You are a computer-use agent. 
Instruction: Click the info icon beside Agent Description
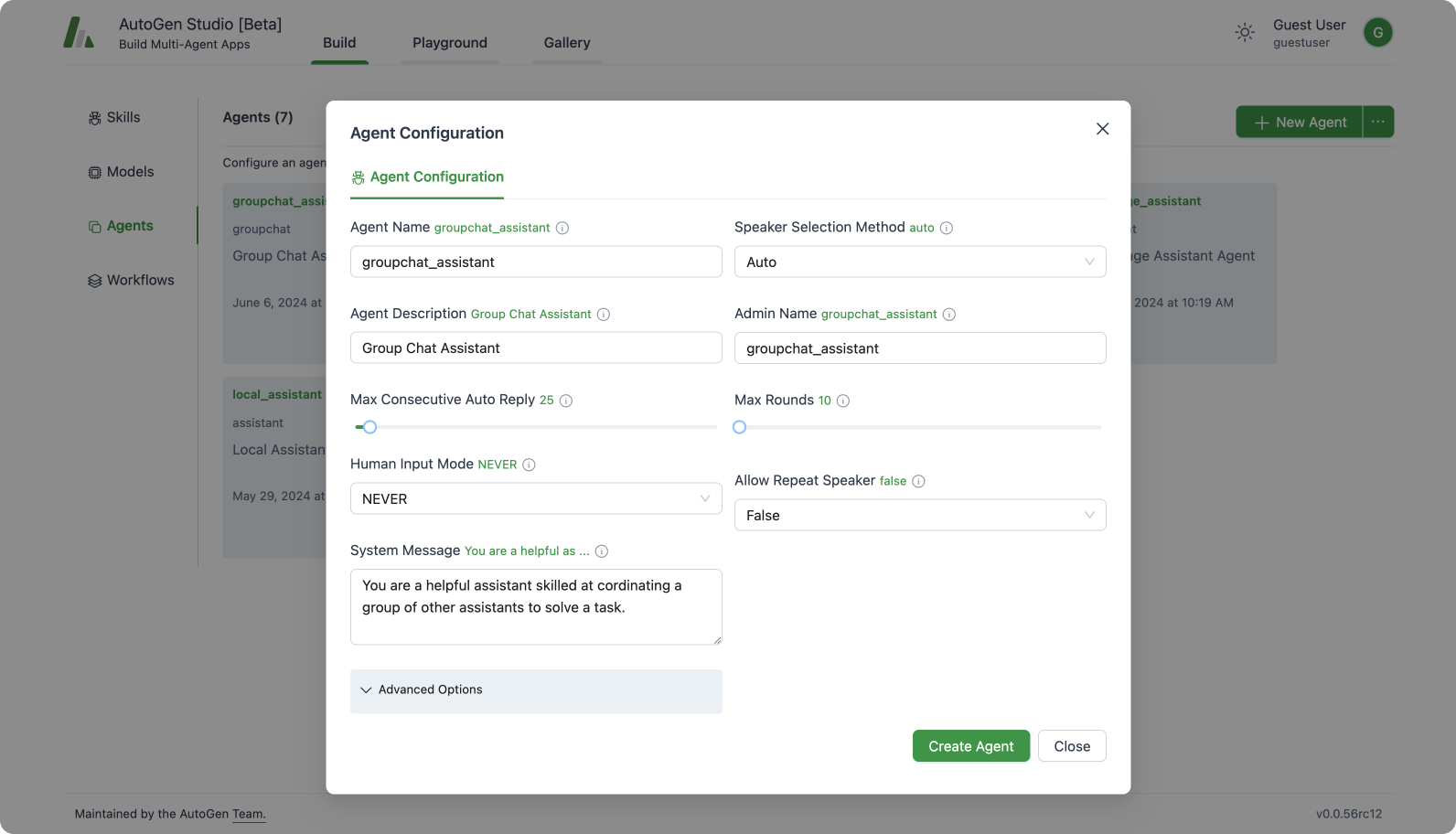click(x=604, y=315)
